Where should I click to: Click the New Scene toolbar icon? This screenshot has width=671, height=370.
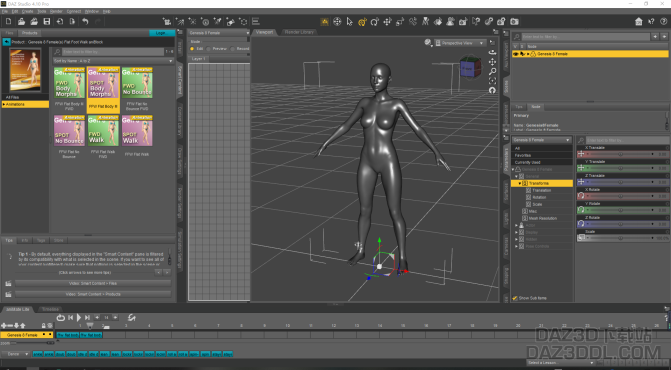pos(9,21)
